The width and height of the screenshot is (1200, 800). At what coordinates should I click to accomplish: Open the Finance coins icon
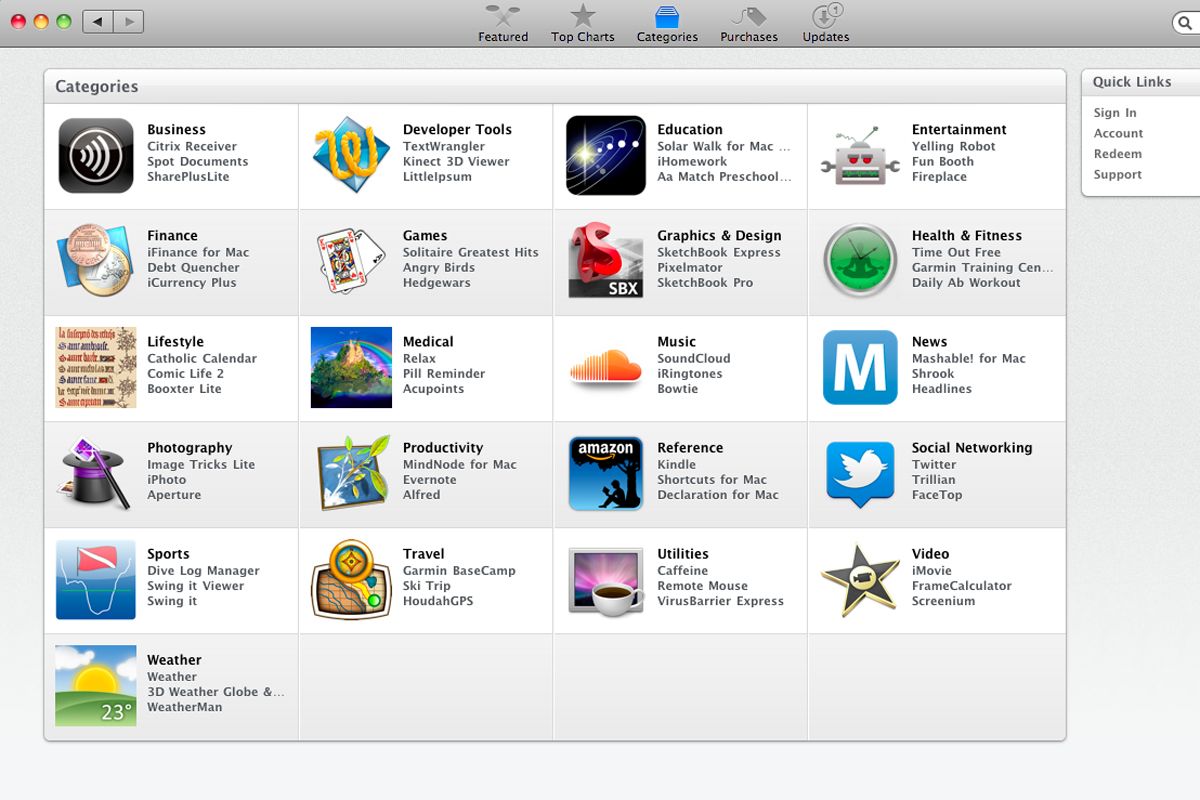[x=96, y=261]
